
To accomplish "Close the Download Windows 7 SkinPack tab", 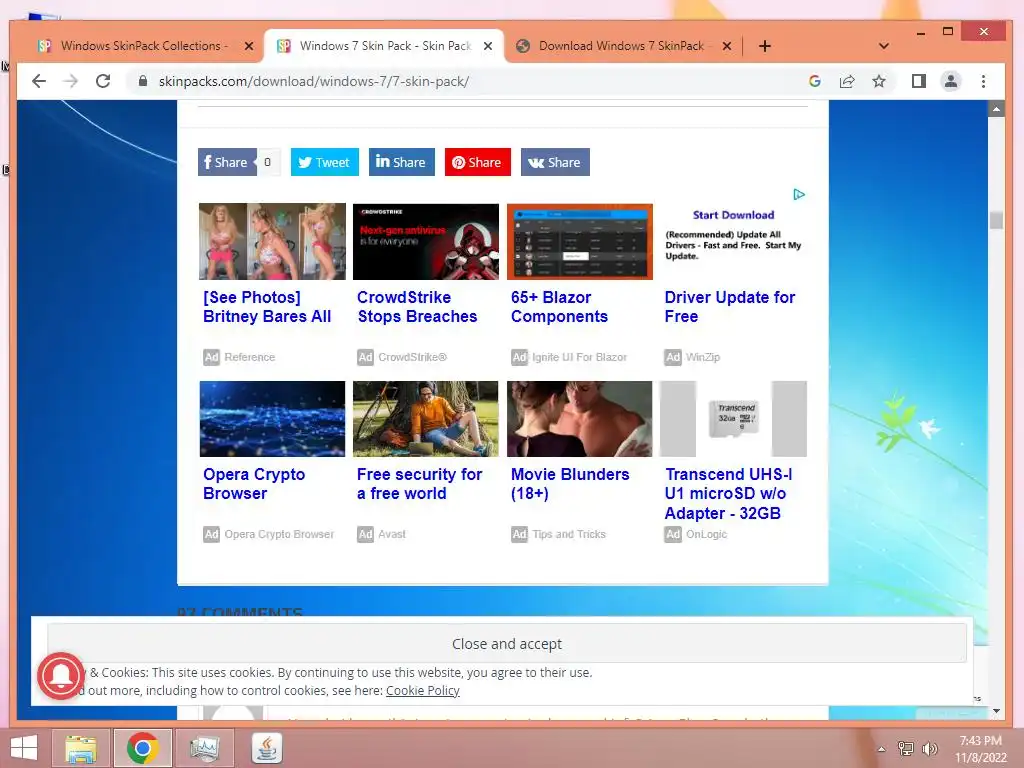I will coord(727,46).
